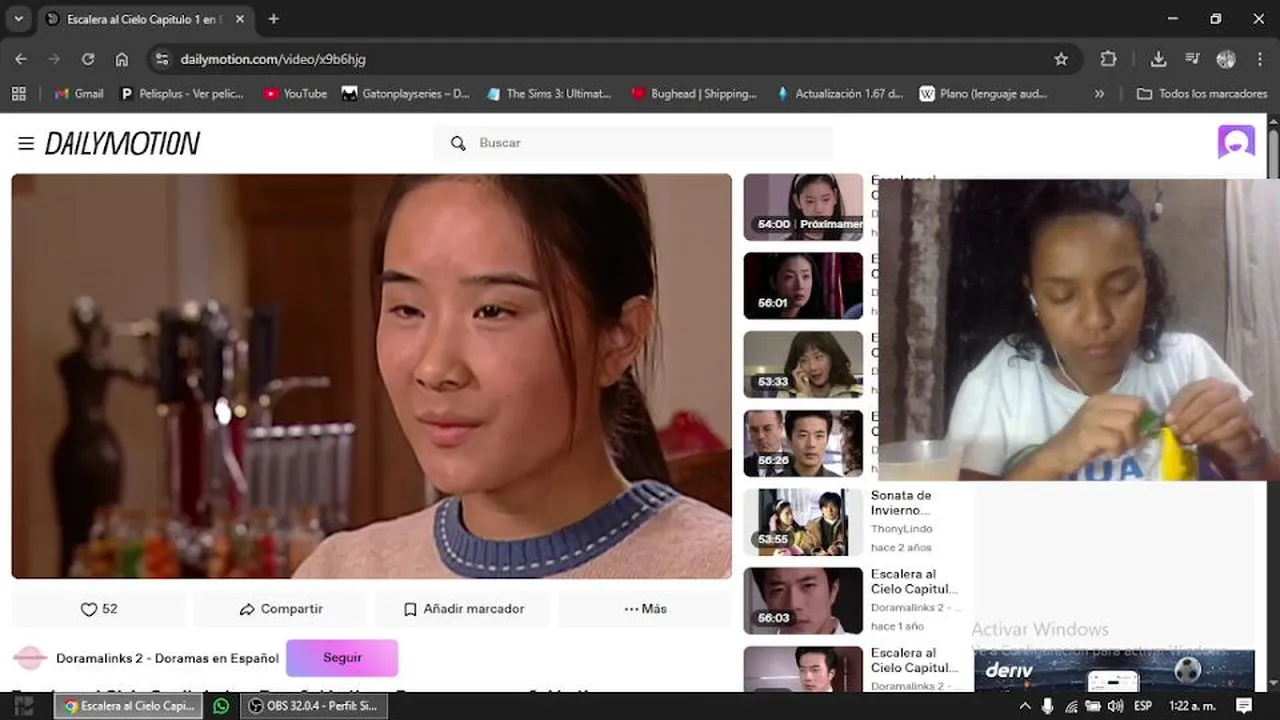Open the media controls icon
1280x720 pixels.
point(1192,59)
